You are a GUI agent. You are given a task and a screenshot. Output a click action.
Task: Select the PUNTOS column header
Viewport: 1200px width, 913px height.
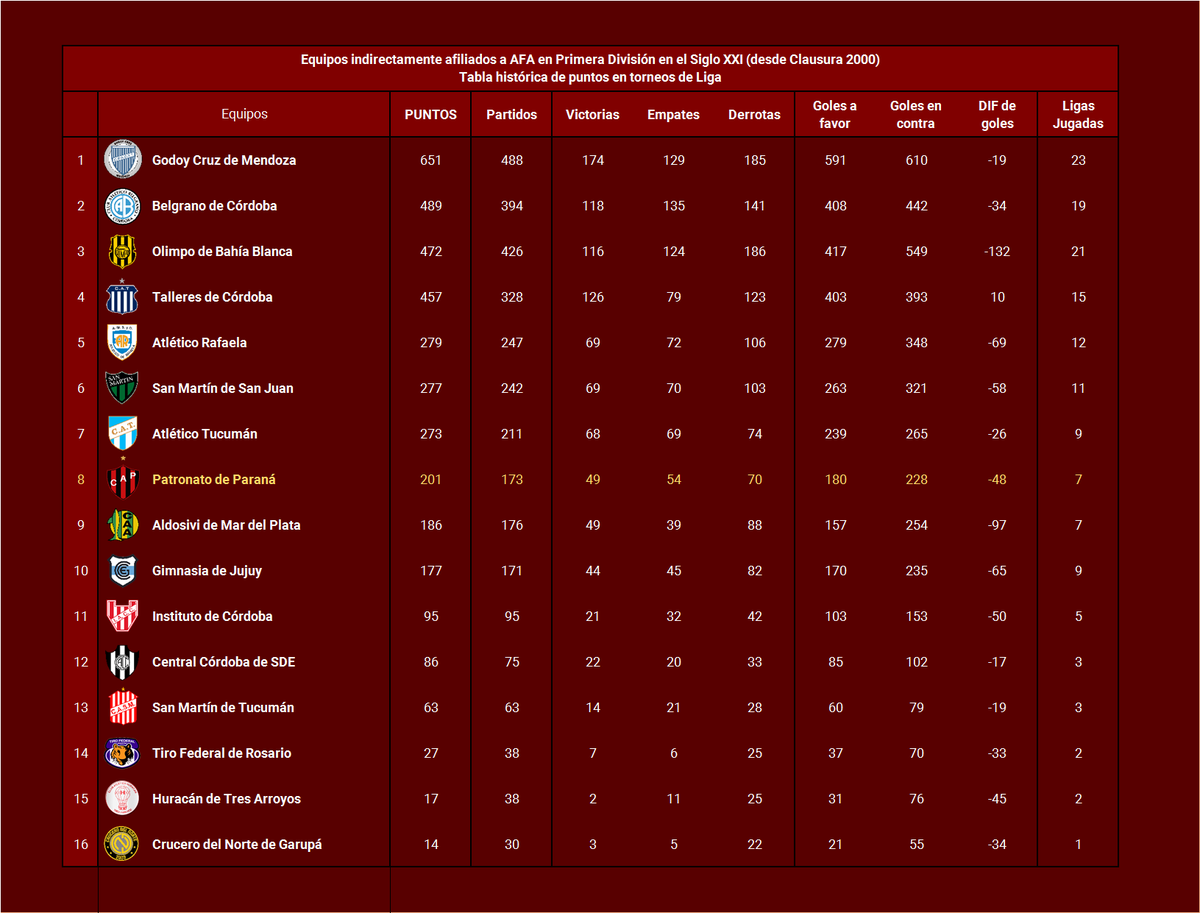tap(431, 114)
